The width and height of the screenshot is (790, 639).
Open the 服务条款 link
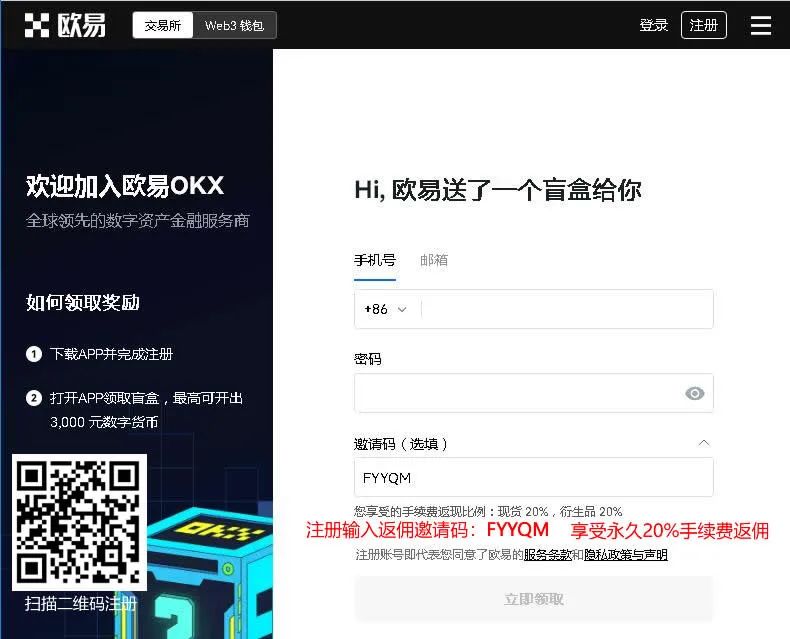[x=548, y=555]
